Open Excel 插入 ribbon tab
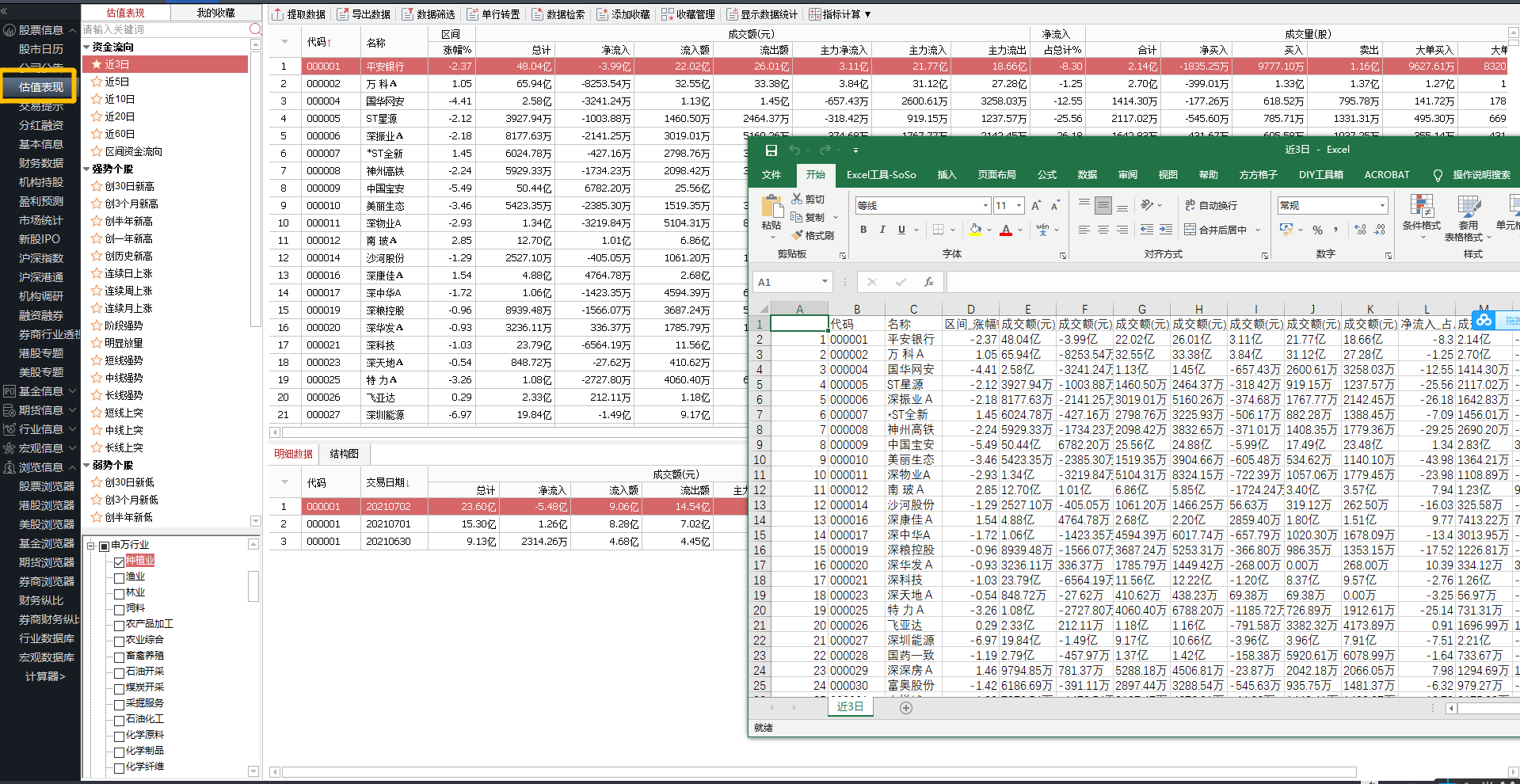 coord(947,175)
